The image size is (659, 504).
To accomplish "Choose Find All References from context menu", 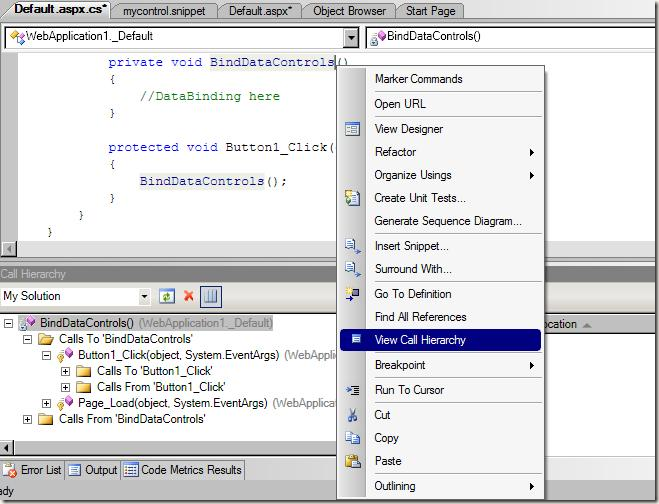I will (x=420, y=317).
